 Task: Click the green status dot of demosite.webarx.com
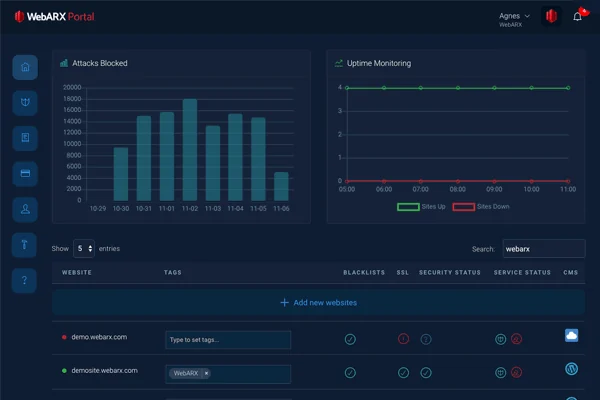tap(64, 371)
